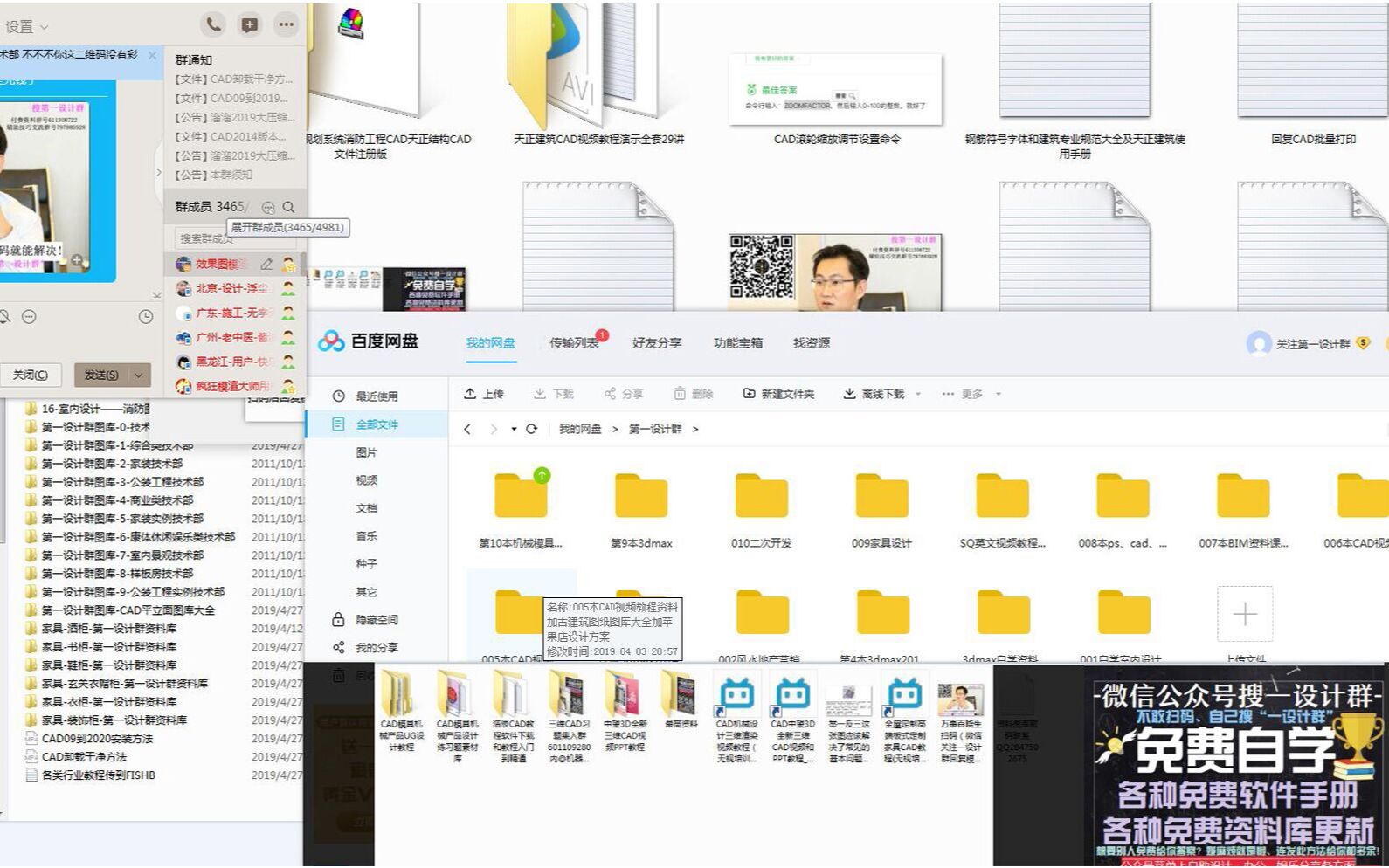Switch to 功能宝箱 tab
The image size is (1389, 868).
(738, 343)
